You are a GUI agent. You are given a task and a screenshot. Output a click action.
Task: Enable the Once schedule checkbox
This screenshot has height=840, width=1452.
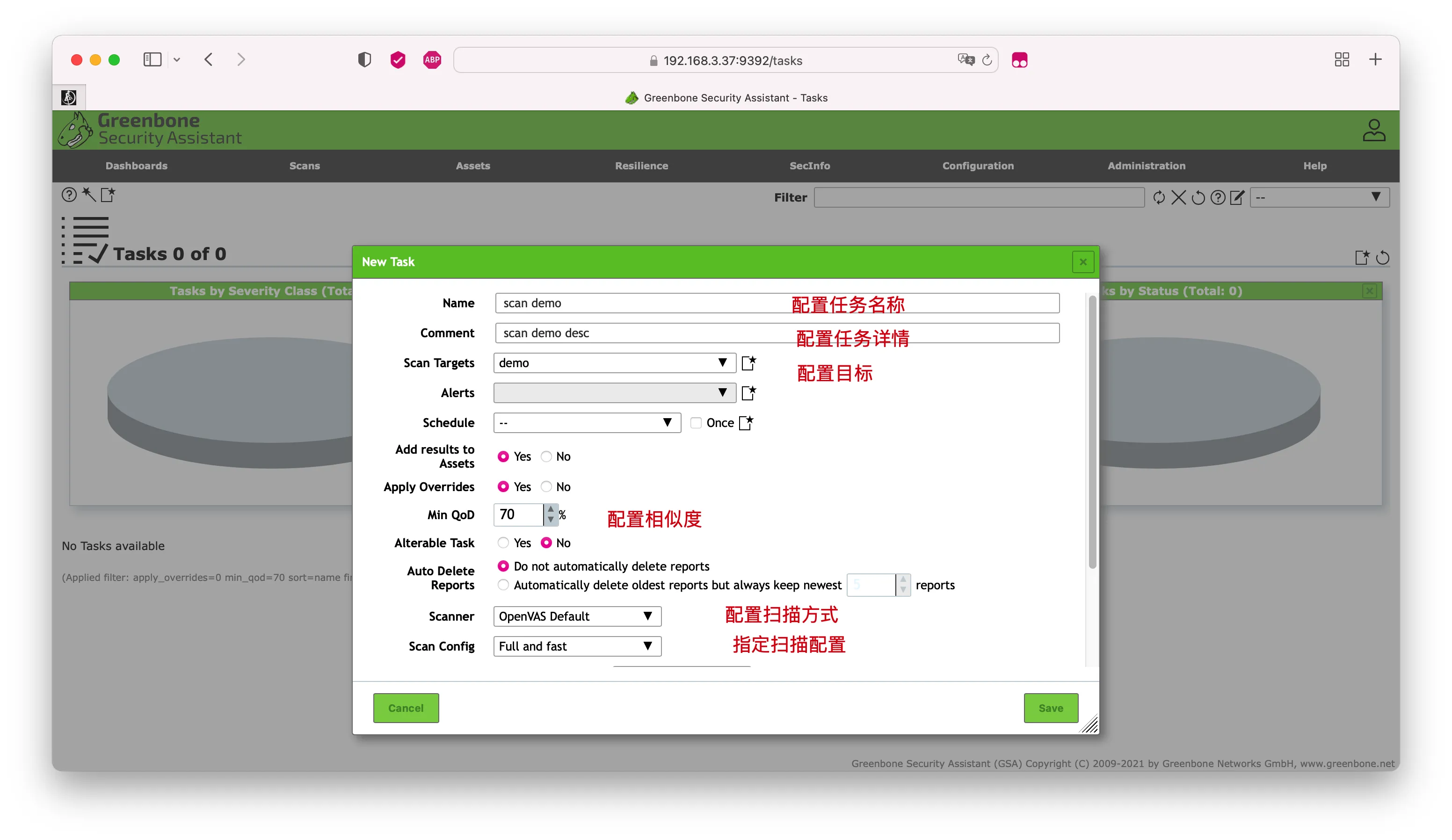[x=696, y=423]
